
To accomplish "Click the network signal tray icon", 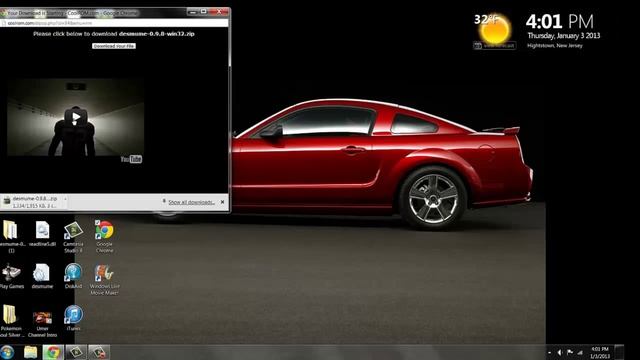I will pos(580,352).
